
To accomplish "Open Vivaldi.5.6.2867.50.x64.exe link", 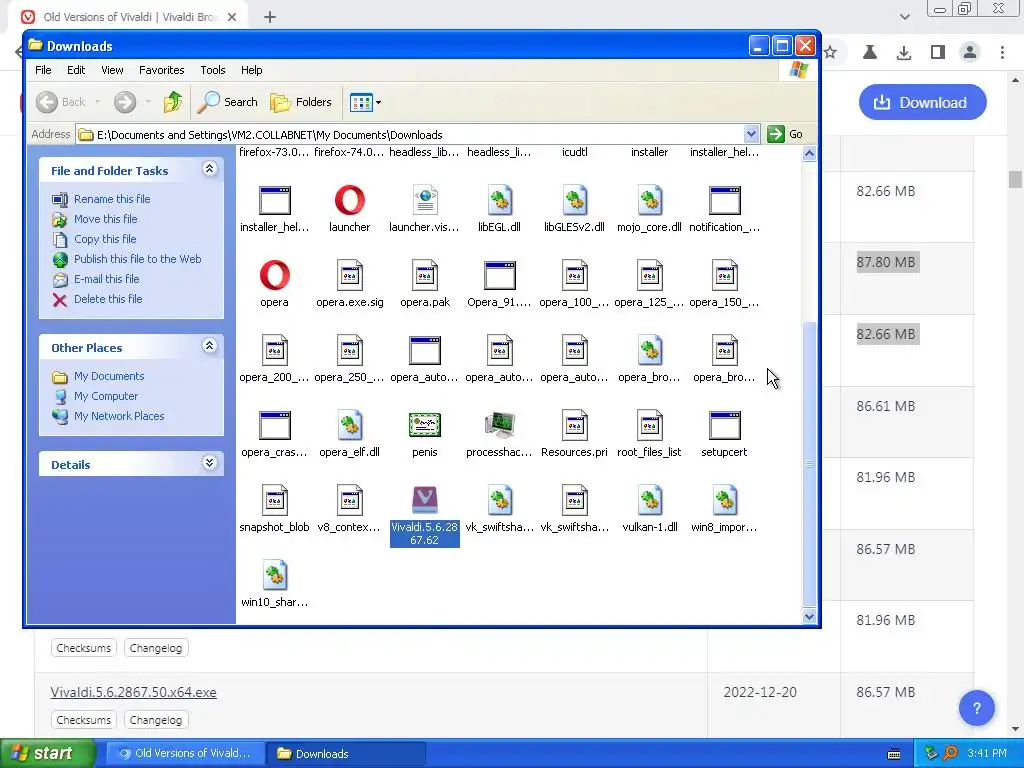I will point(133,692).
